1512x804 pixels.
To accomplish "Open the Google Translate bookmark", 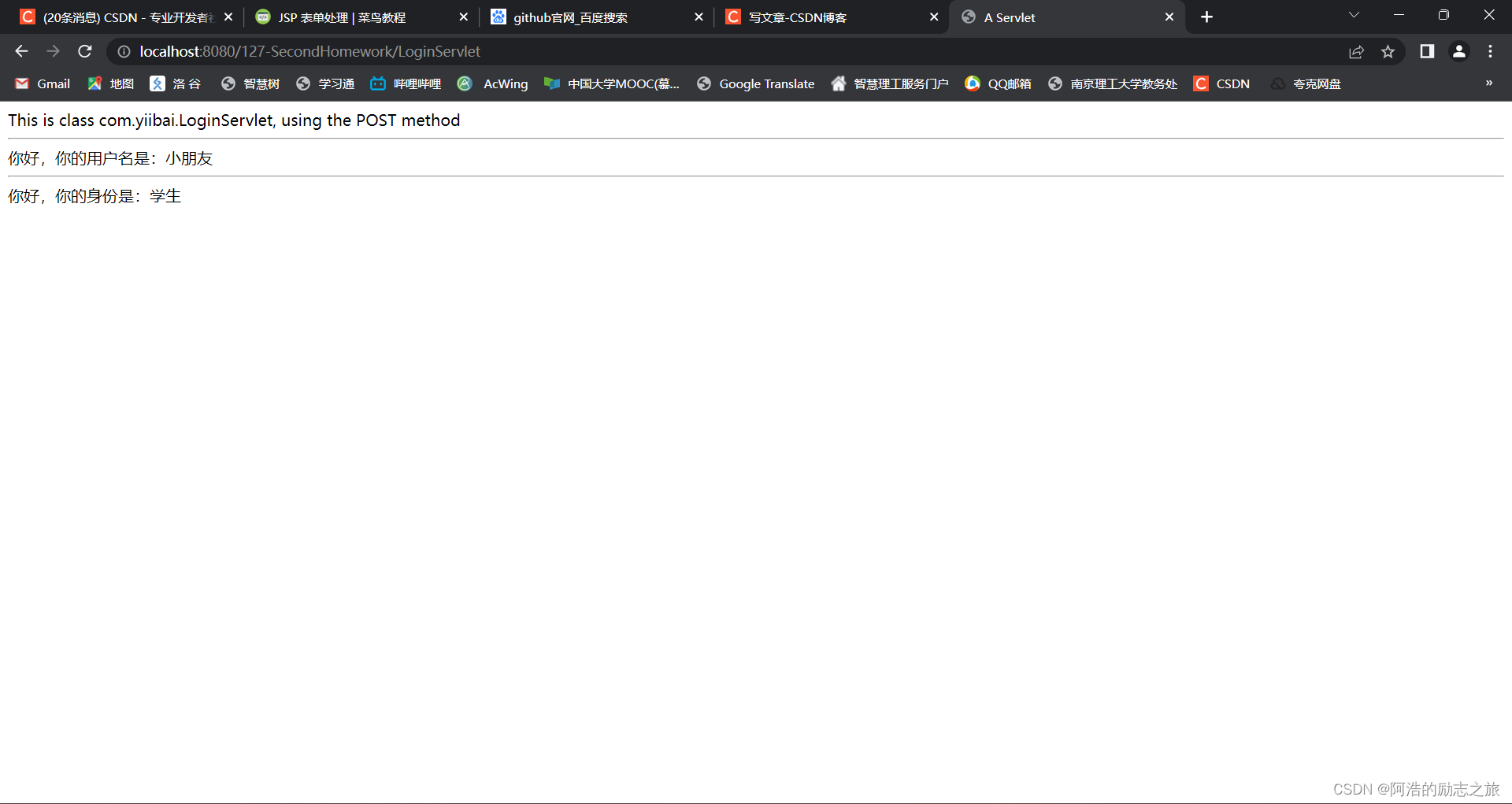I will pyautogui.click(x=754, y=83).
